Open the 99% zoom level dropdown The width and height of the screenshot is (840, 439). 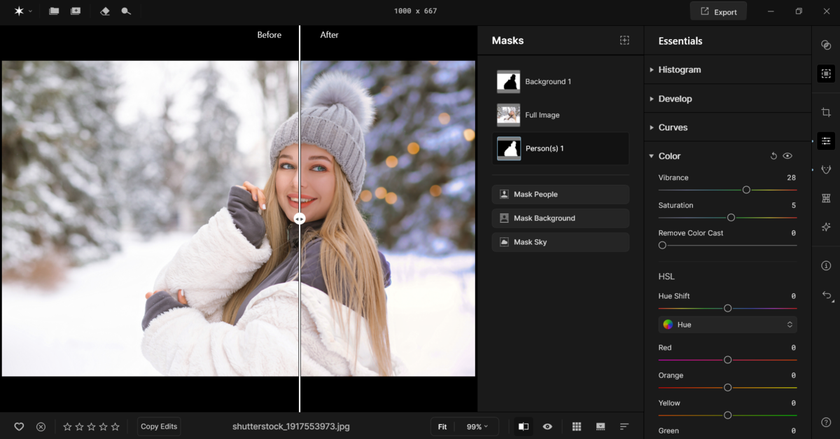(x=477, y=427)
